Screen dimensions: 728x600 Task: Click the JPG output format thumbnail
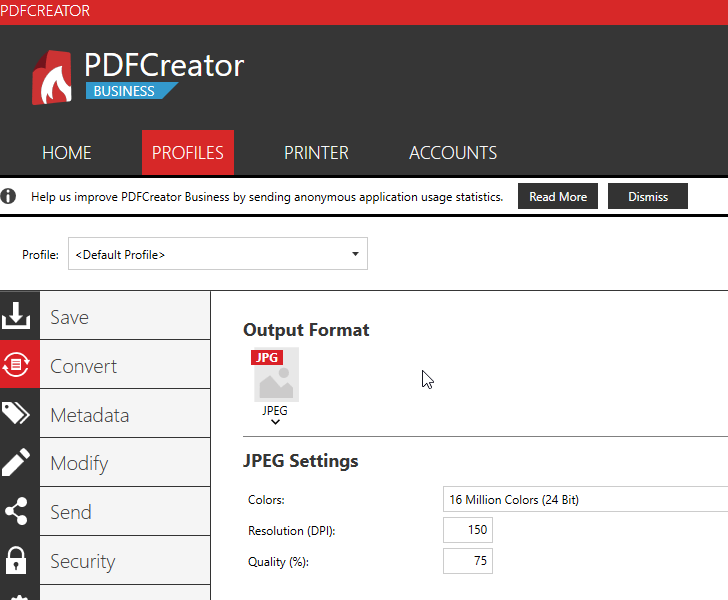(x=276, y=375)
